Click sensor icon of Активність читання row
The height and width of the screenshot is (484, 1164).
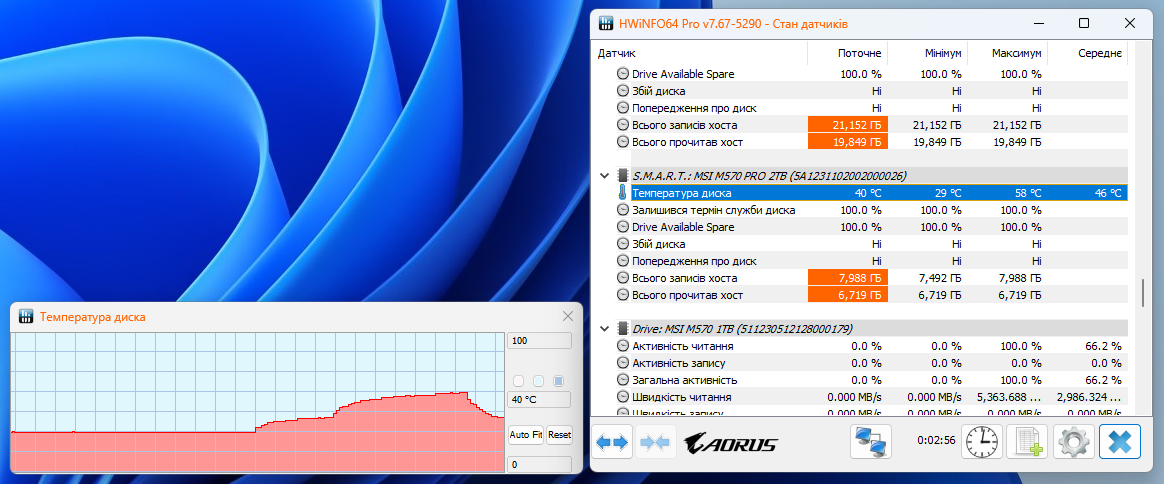pos(622,346)
